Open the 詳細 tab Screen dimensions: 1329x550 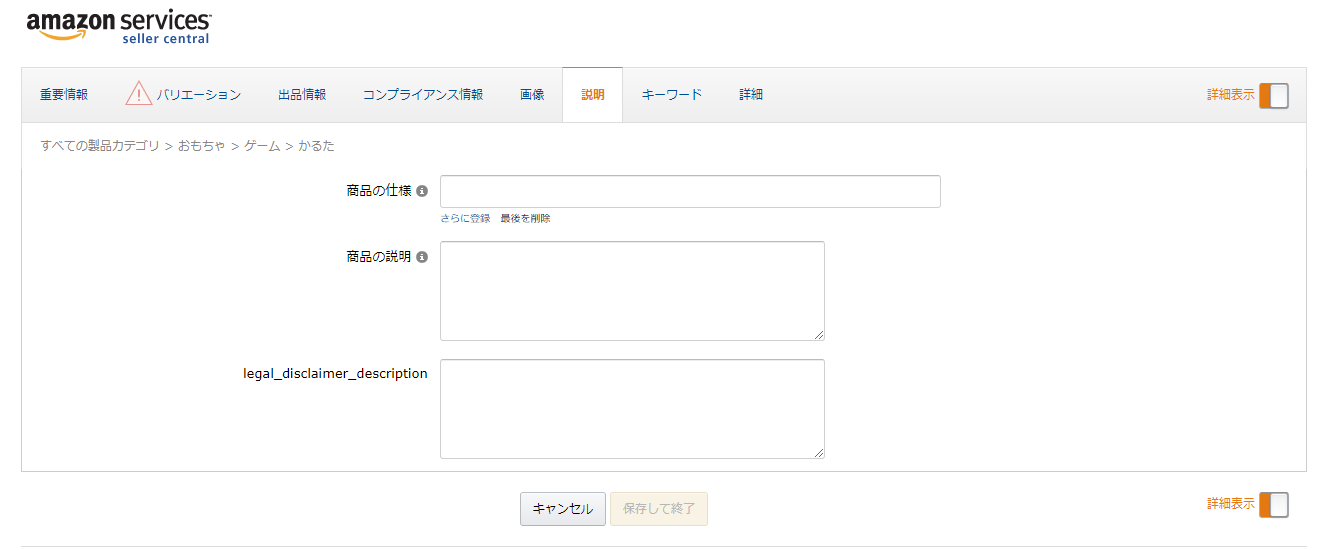tap(751, 95)
